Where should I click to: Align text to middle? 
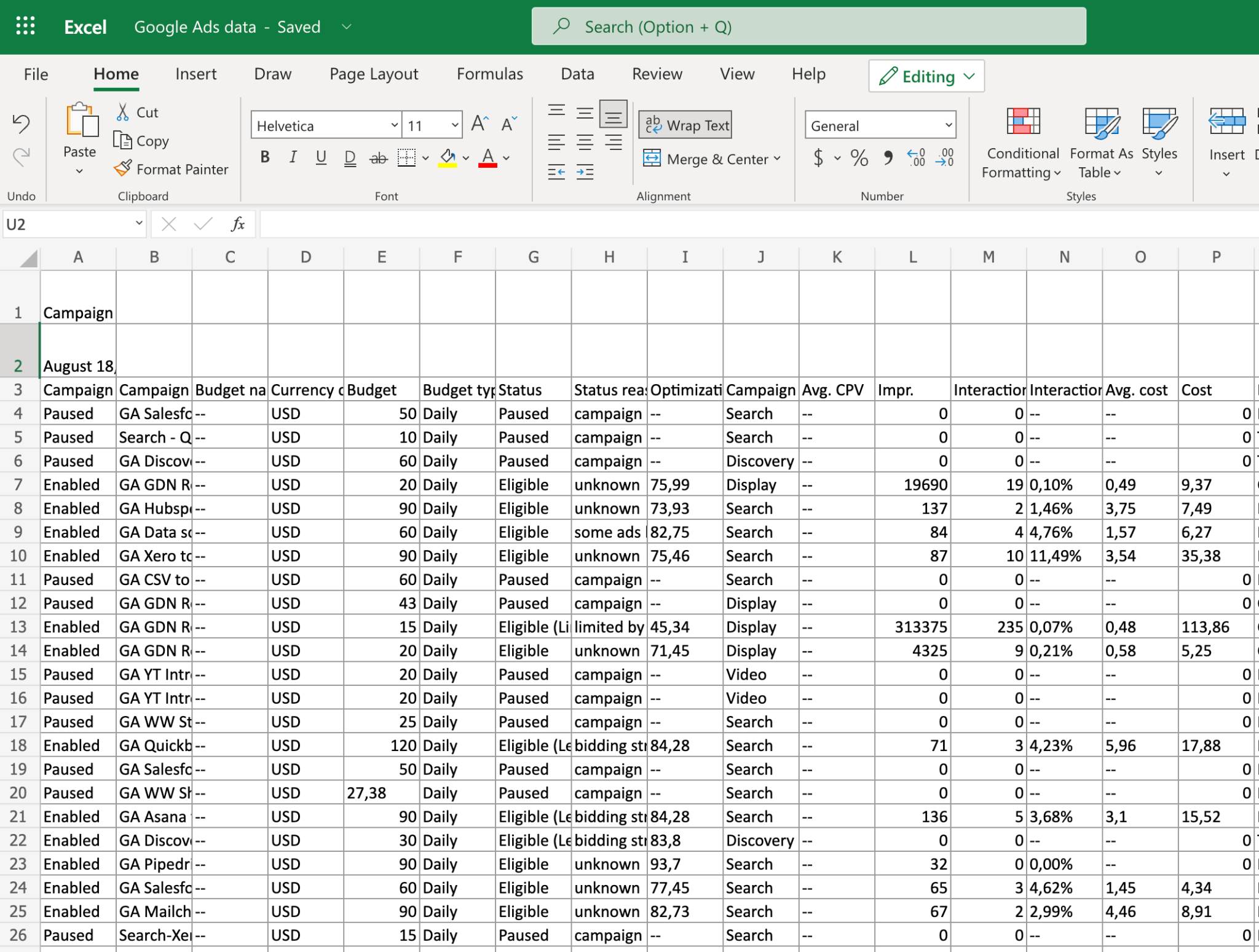click(x=585, y=112)
